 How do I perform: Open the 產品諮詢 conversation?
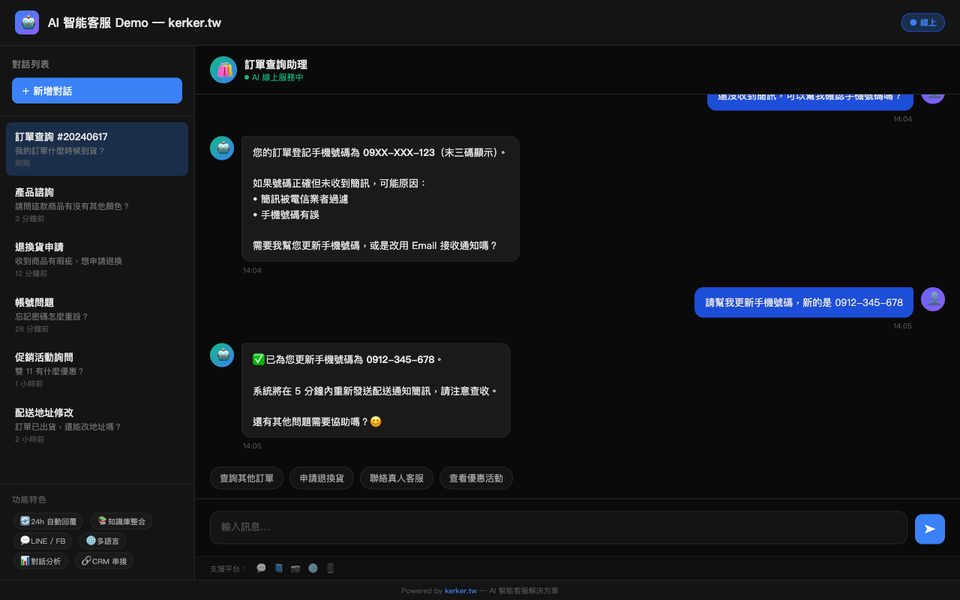[97, 204]
